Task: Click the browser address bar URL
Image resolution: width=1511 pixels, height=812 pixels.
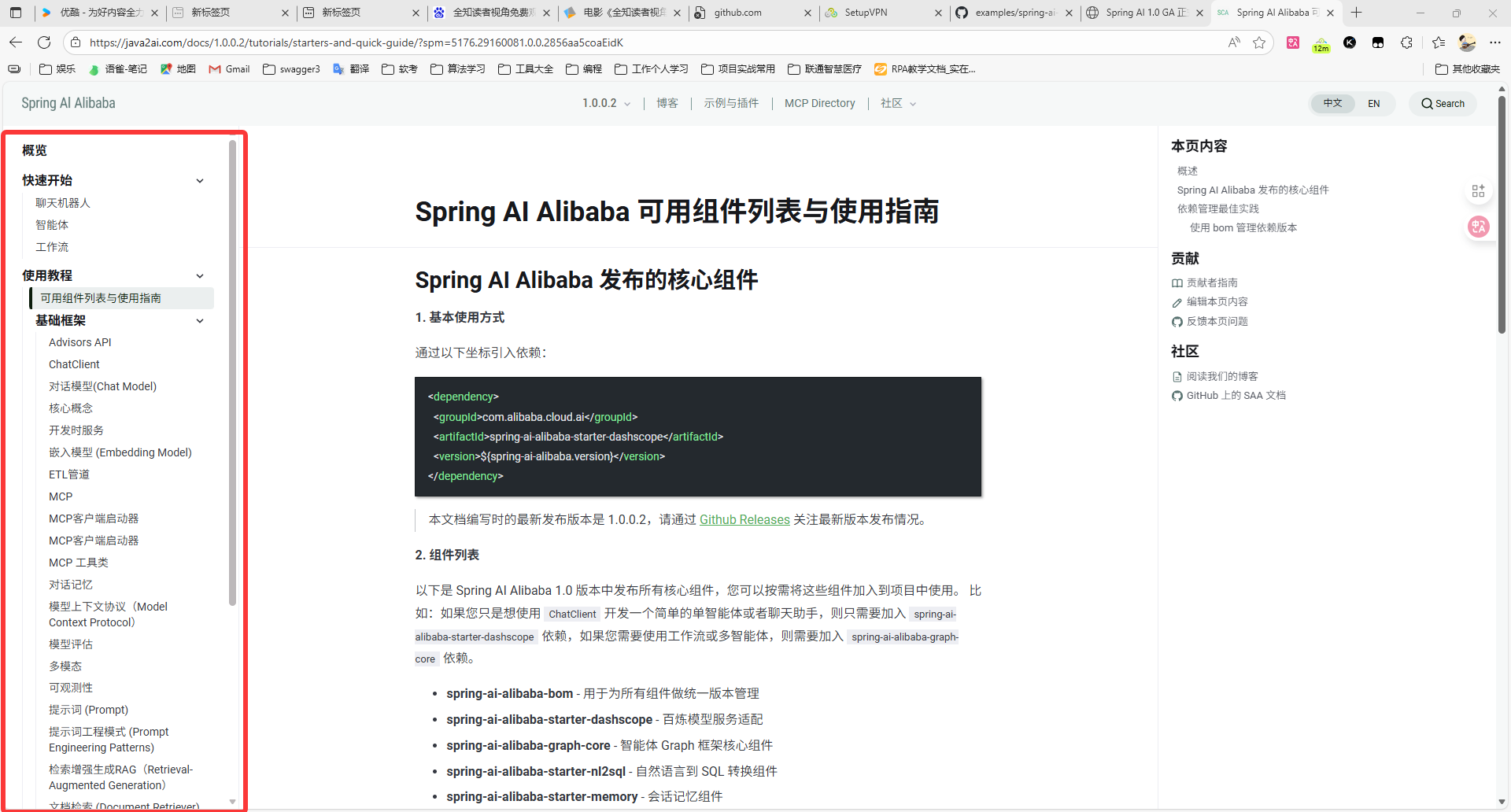Action: click(x=356, y=42)
